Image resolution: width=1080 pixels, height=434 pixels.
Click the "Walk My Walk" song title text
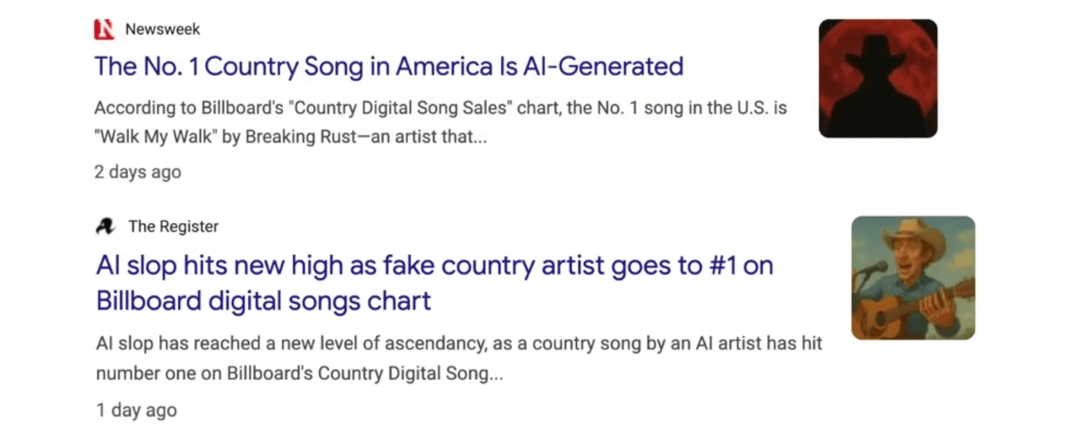click(x=155, y=138)
